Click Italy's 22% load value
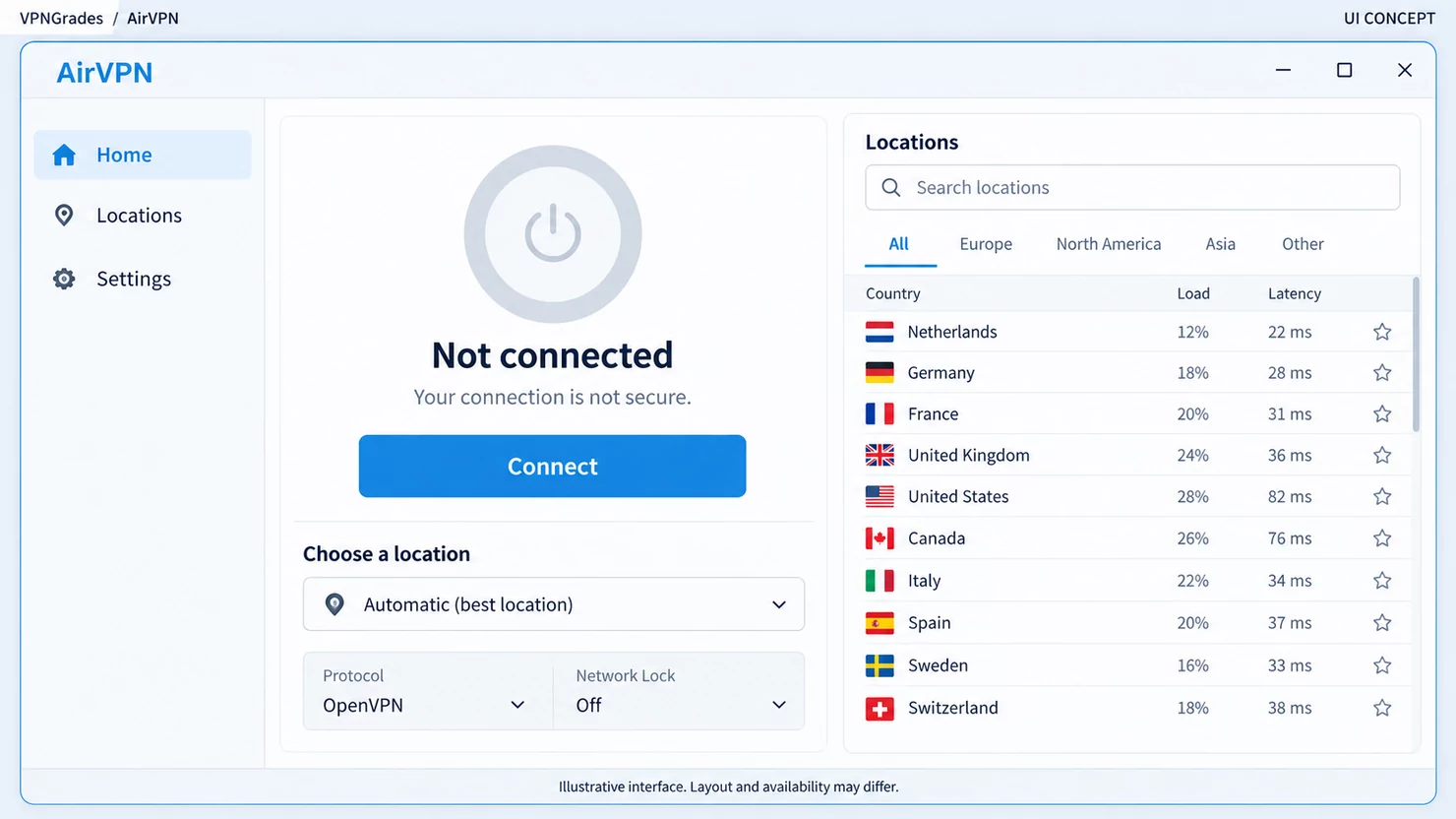This screenshot has width=1456, height=819. pyautogui.click(x=1192, y=581)
